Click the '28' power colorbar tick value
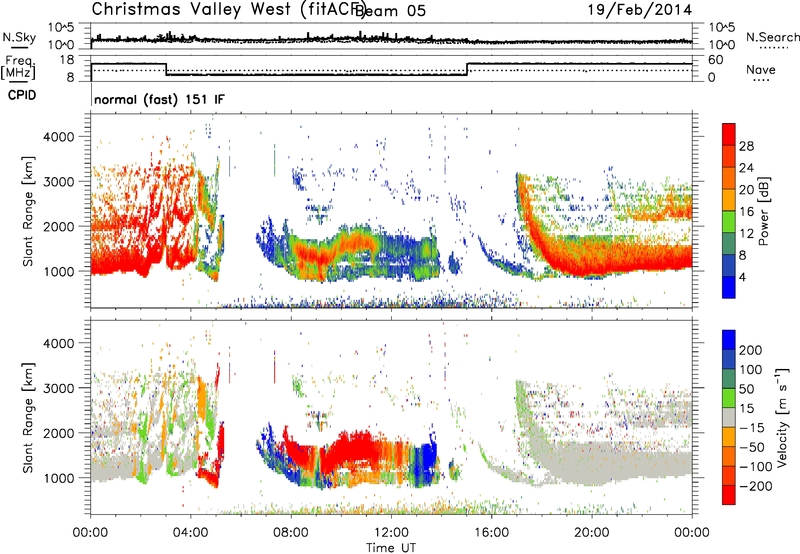Viewport: 800px width, 554px height. coord(746,146)
